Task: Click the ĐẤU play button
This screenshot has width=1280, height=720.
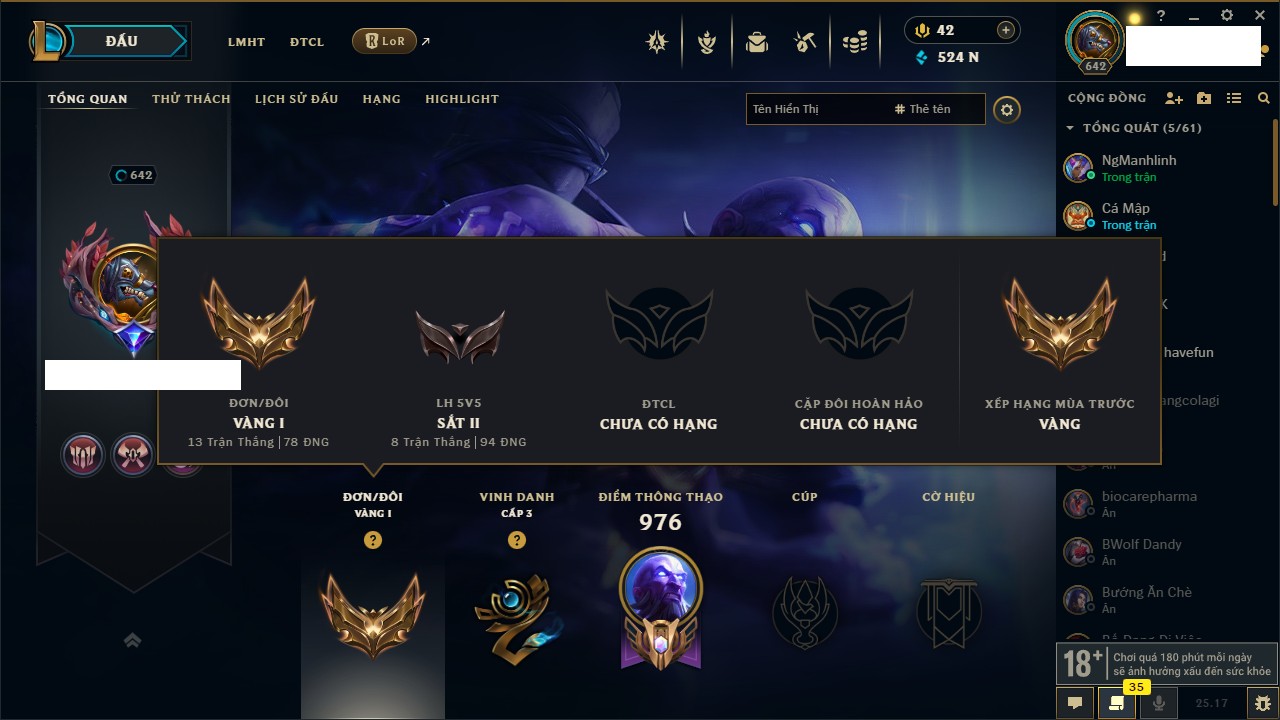Action: [x=122, y=41]
